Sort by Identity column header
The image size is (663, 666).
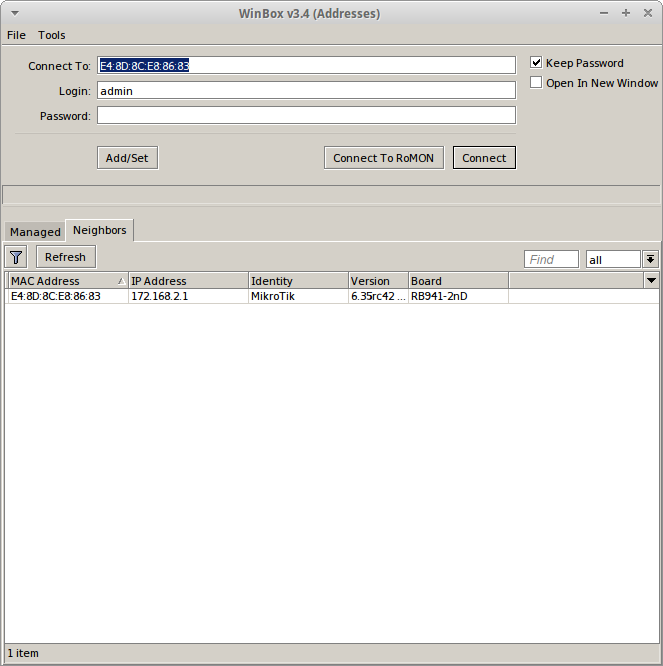(x=298, y=281)
